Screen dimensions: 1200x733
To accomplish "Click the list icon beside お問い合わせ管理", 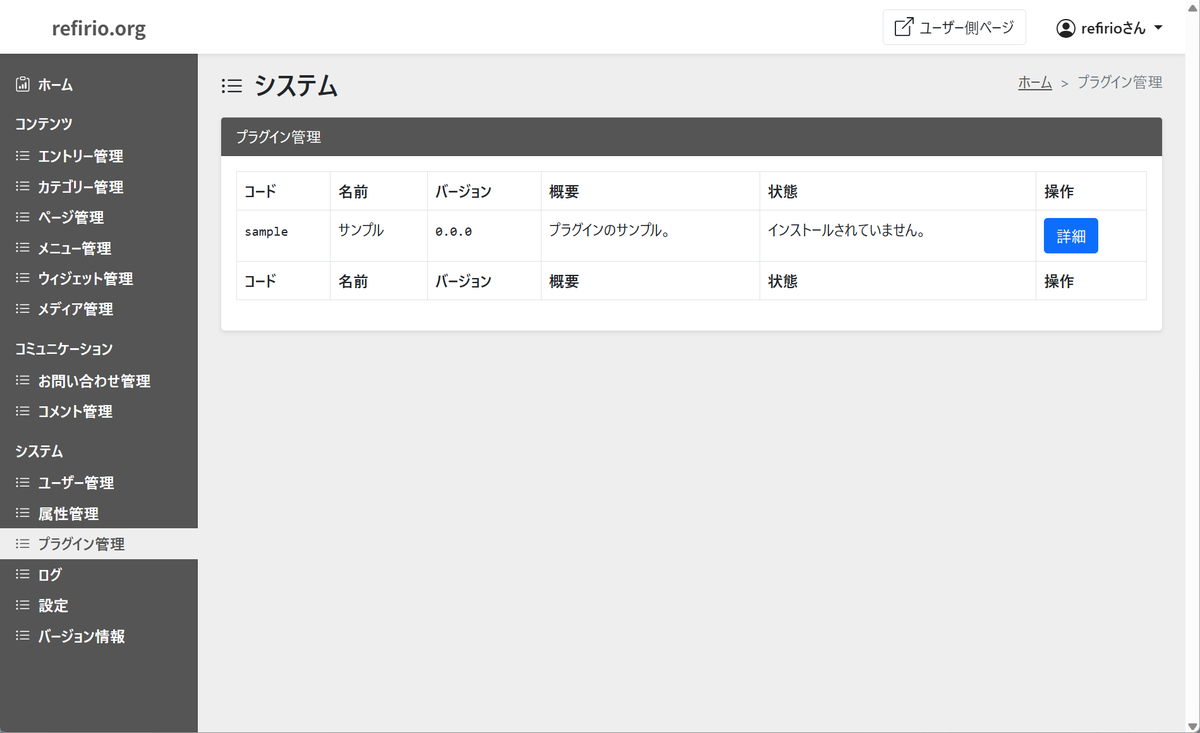I will tap(23, 381).
